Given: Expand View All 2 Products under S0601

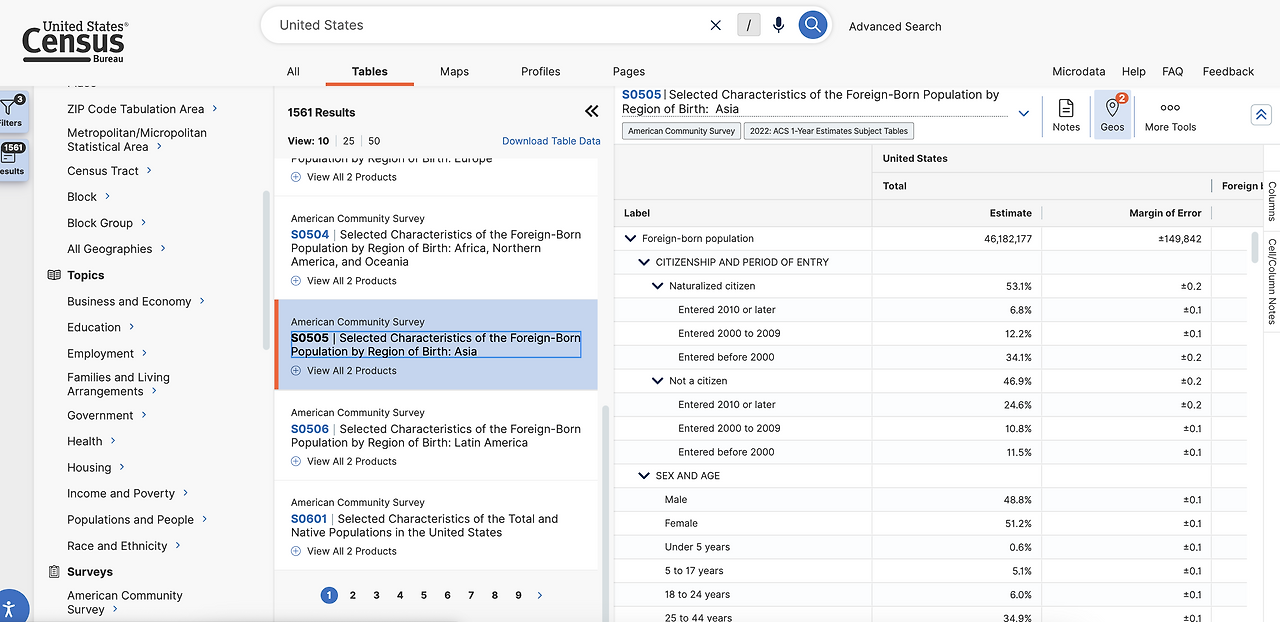Looking at the screenshot, I should pyautogui.click(x=343, y=551).
